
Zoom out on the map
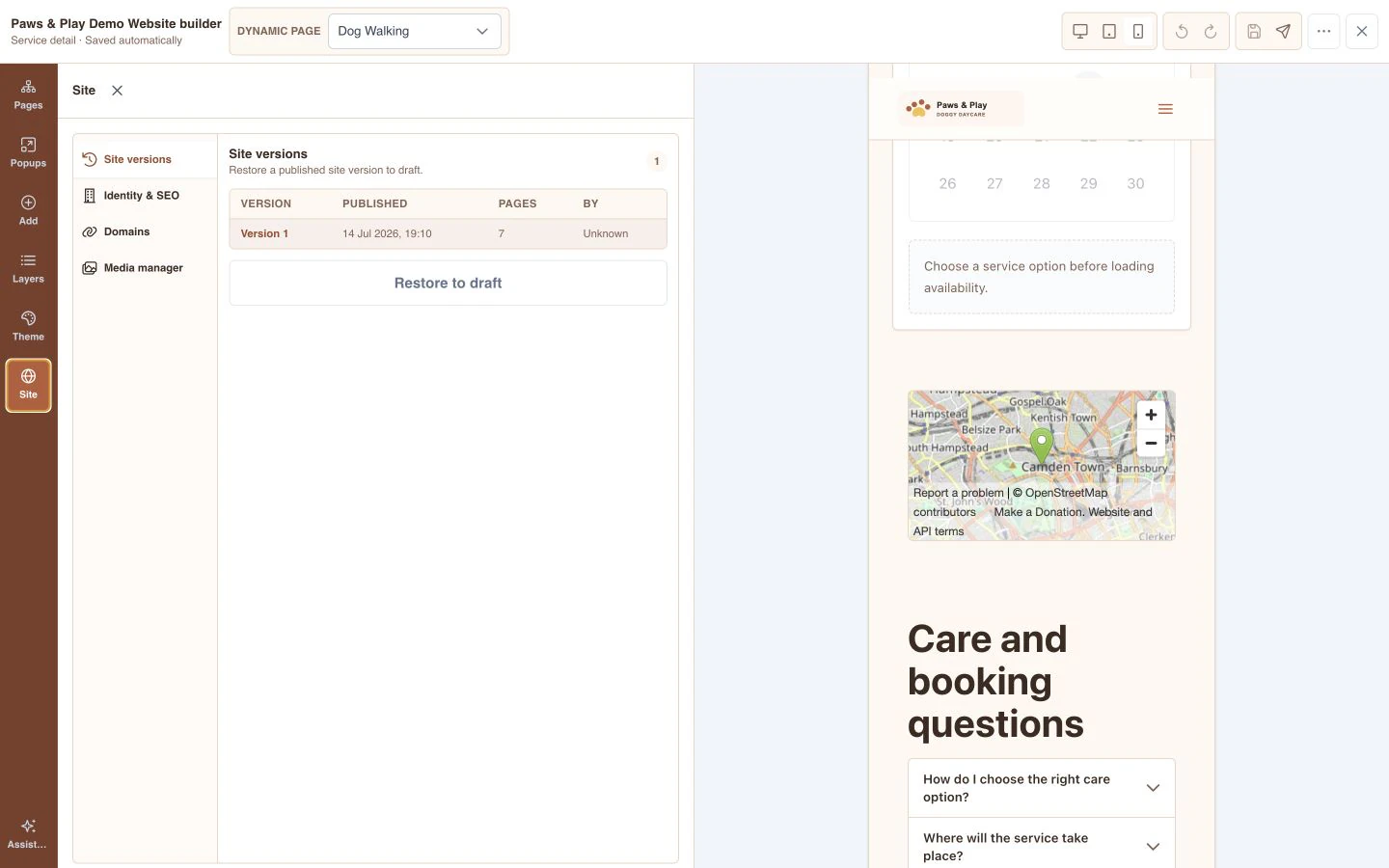coord(1151,443)
